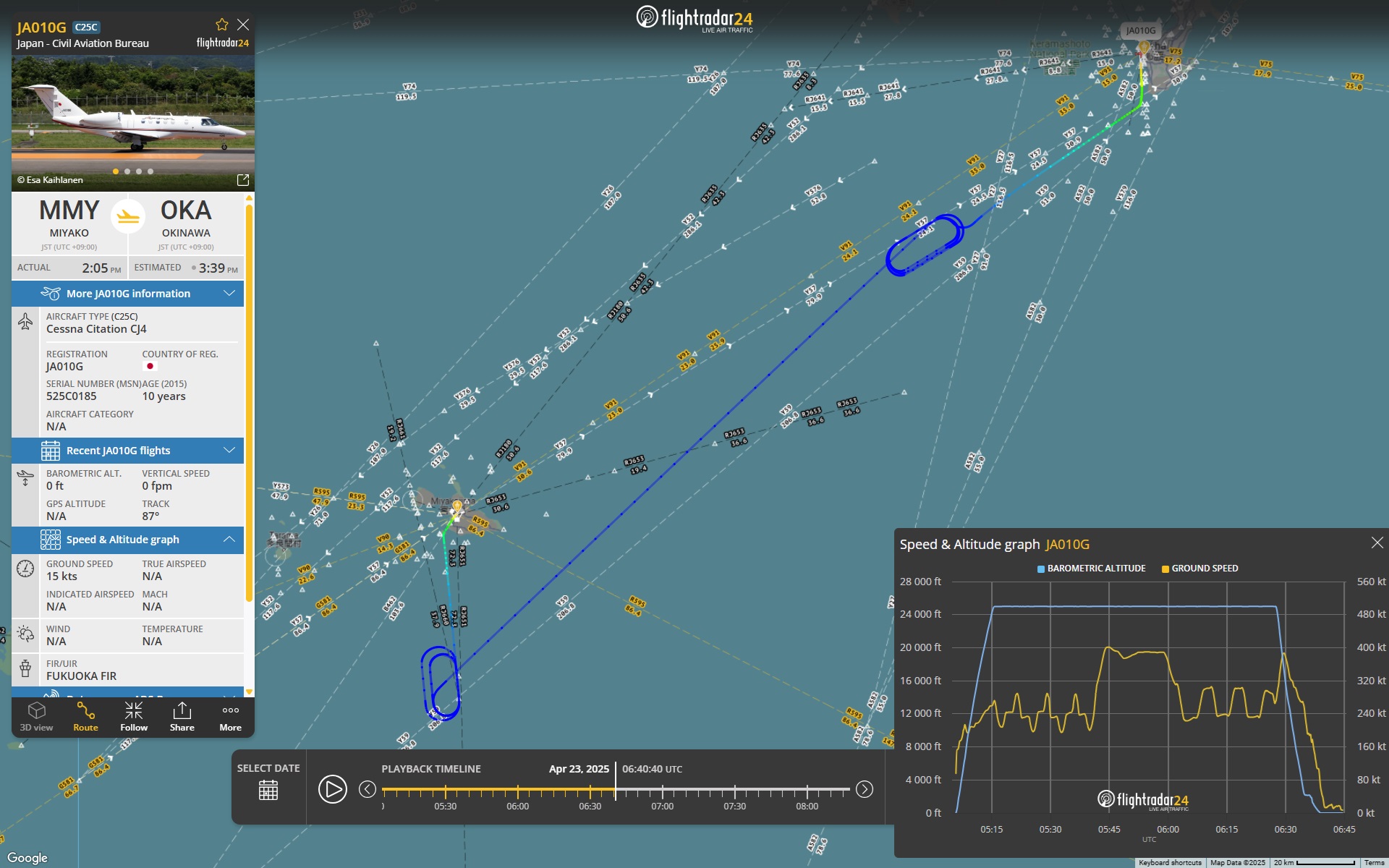Screen dimensions: 1389x868
Task: Close the JA010G flight info panel
Action: 243,25
